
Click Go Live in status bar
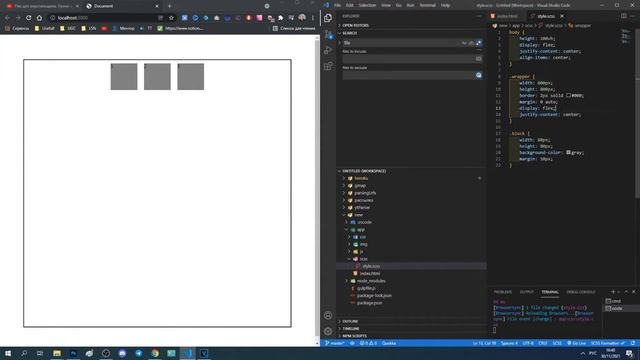click(576, 343)
